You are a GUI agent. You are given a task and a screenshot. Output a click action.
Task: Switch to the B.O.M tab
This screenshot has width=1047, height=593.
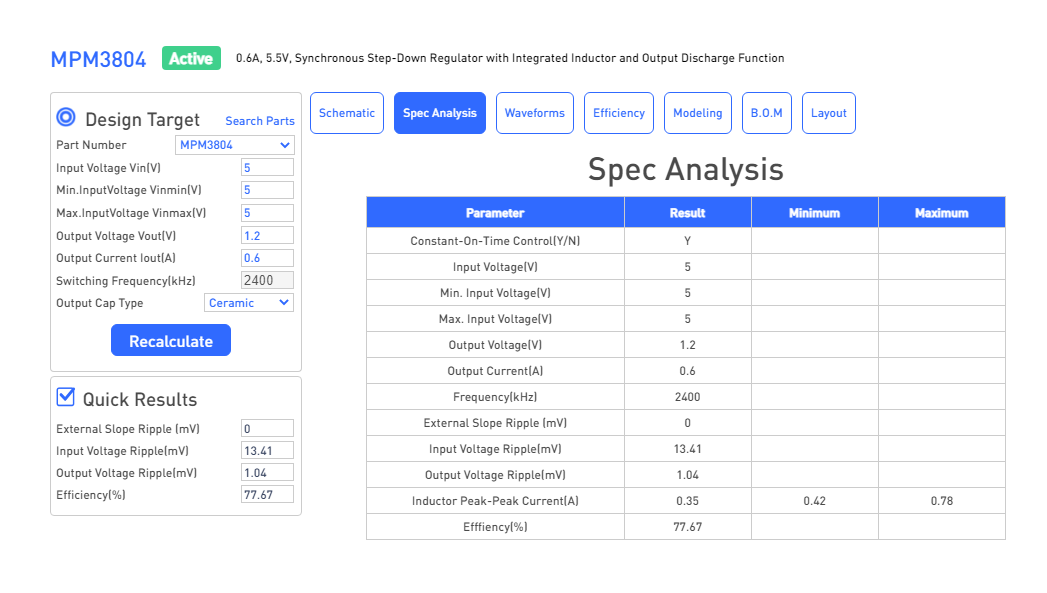coord(767,113)
